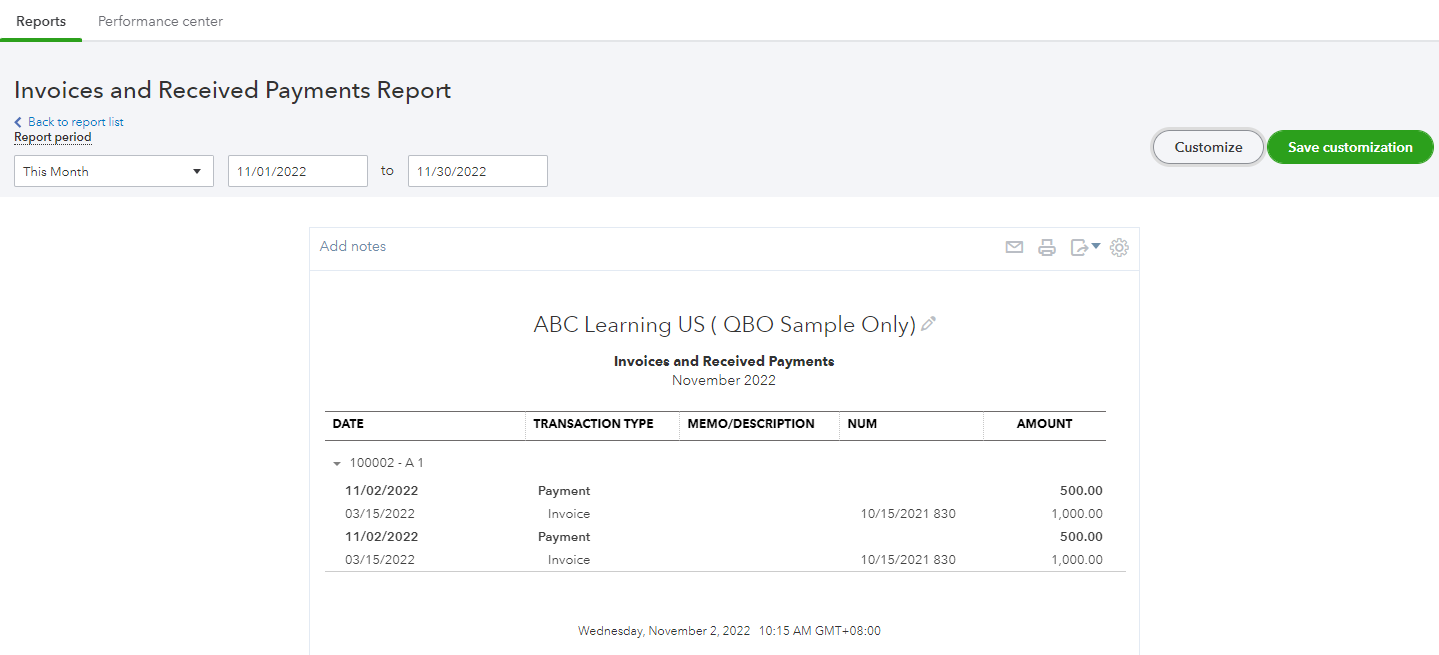
Task: Click the Back to report list link
Action: 76,122
